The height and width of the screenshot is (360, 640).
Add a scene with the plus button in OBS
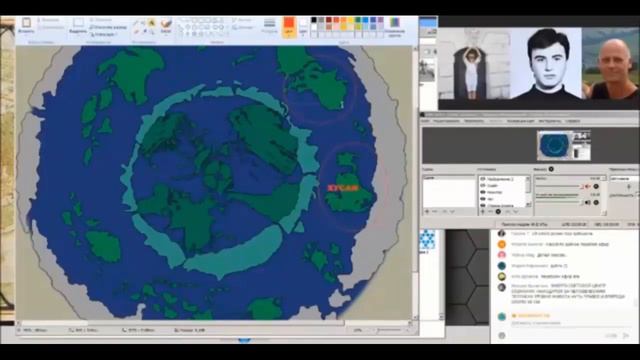[x=427, y=211]
